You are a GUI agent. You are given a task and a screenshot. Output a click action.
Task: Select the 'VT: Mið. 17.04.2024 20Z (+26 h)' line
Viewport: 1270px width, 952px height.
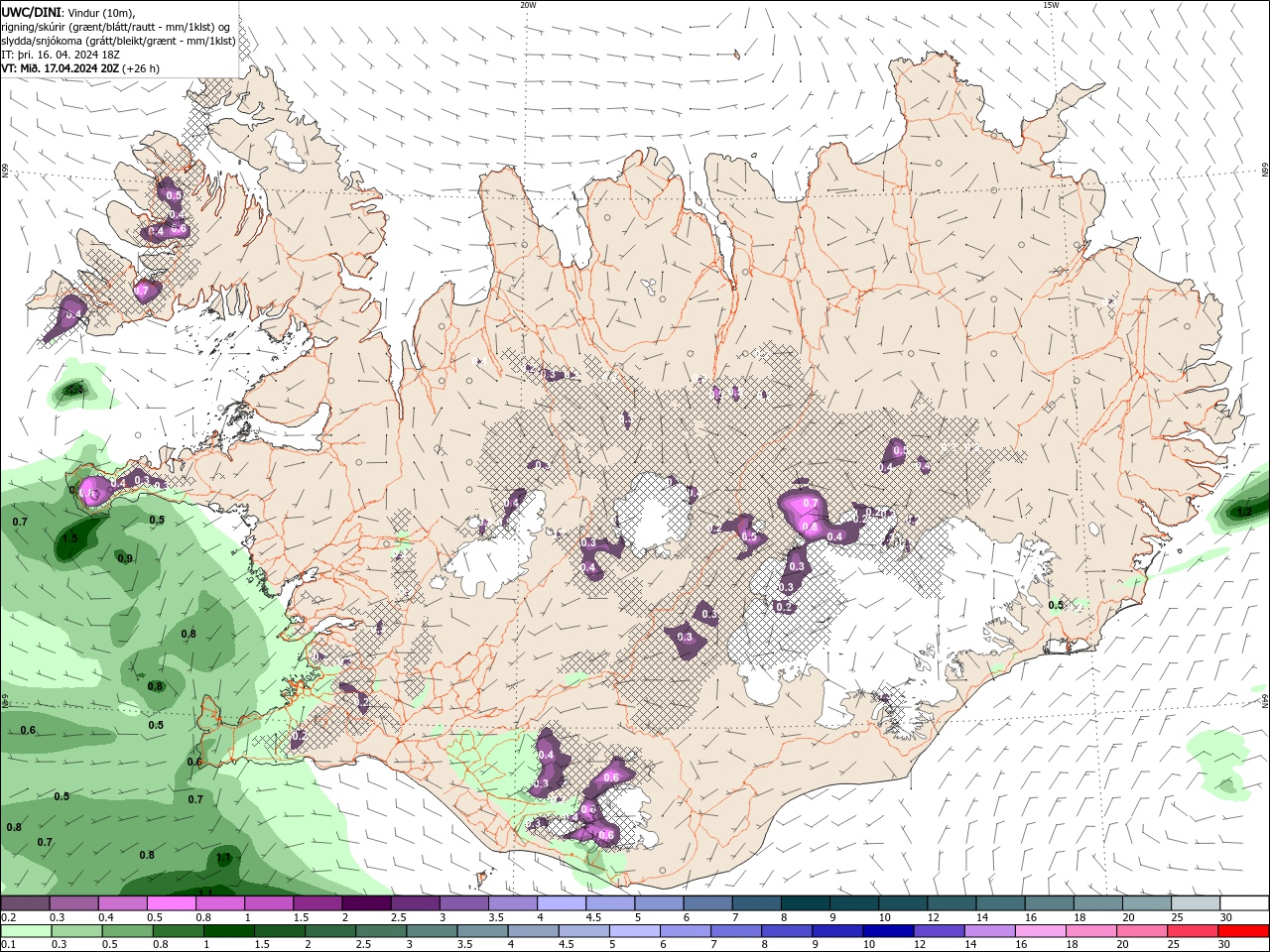80,68
